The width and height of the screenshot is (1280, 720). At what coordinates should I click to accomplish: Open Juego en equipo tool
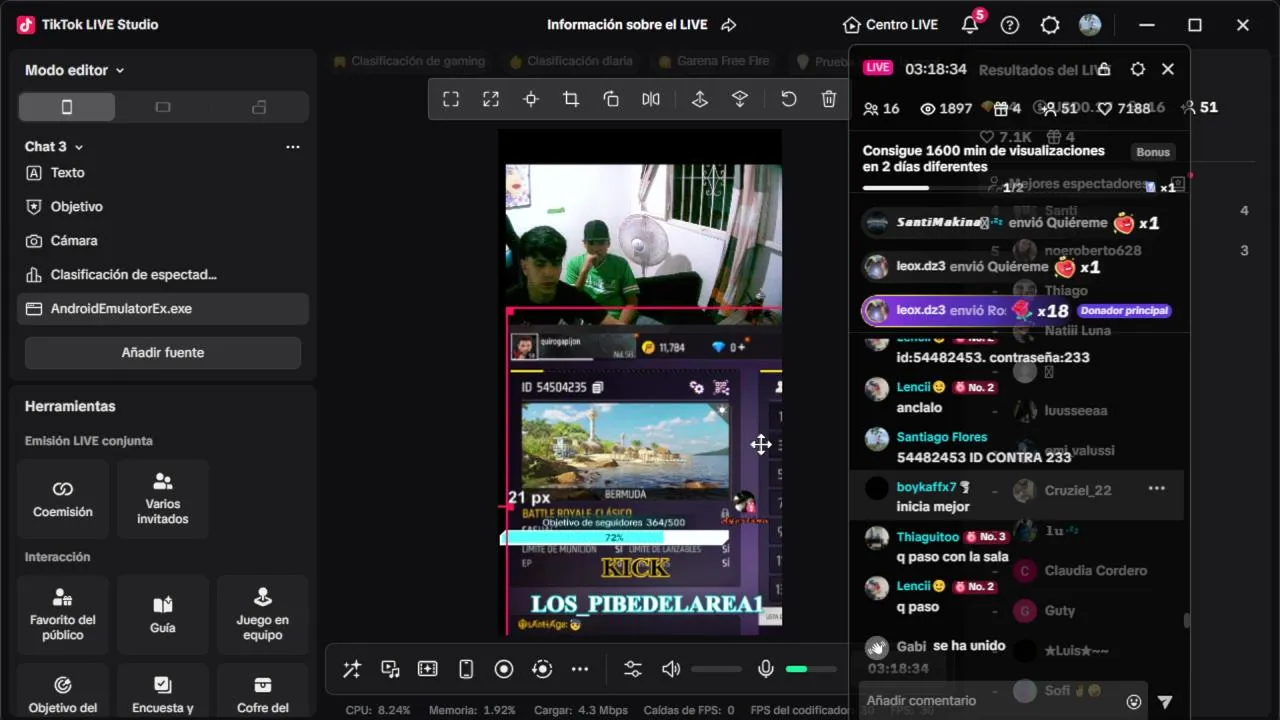click(x=263, y=615)
